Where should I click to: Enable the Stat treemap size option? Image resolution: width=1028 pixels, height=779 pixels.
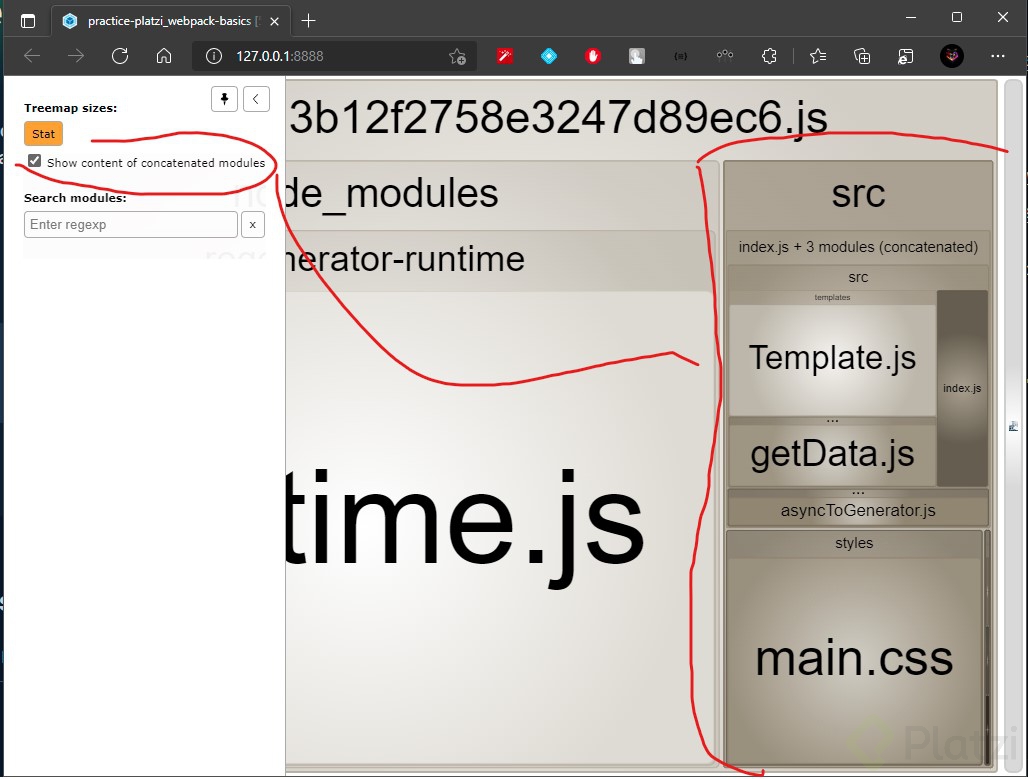[x=43, y=133]
